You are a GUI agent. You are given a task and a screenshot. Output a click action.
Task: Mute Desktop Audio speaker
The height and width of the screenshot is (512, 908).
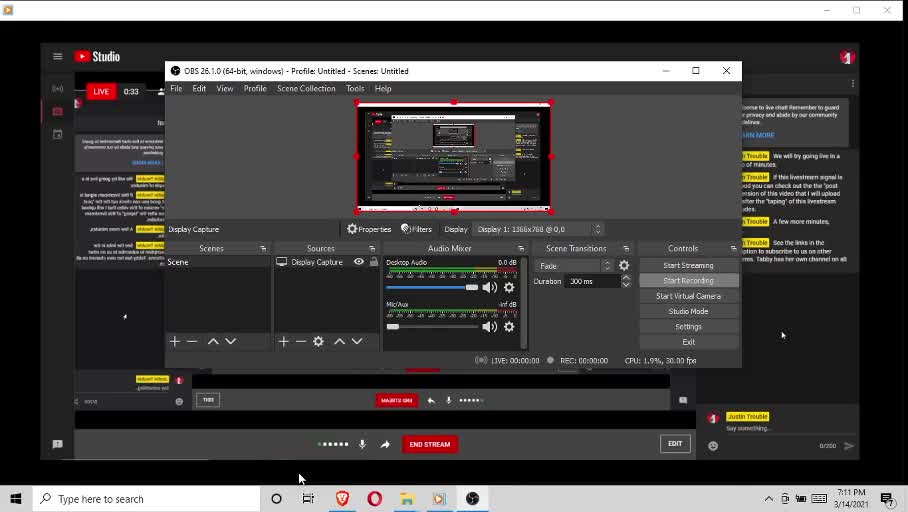(489, 287)
